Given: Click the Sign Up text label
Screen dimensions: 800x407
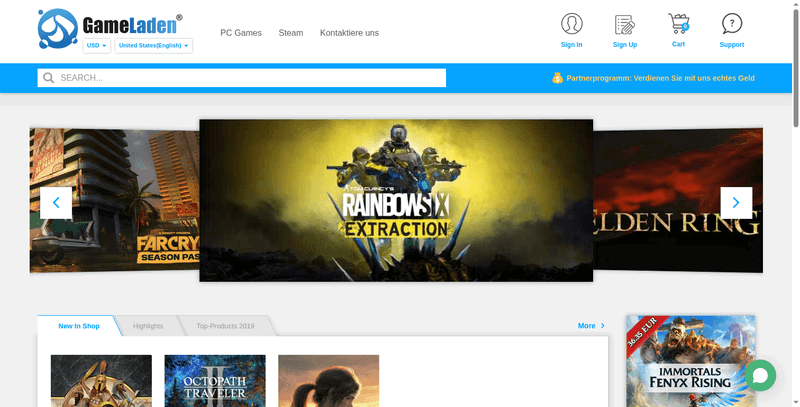Looking at the screenshot, I should coord(625,44).
